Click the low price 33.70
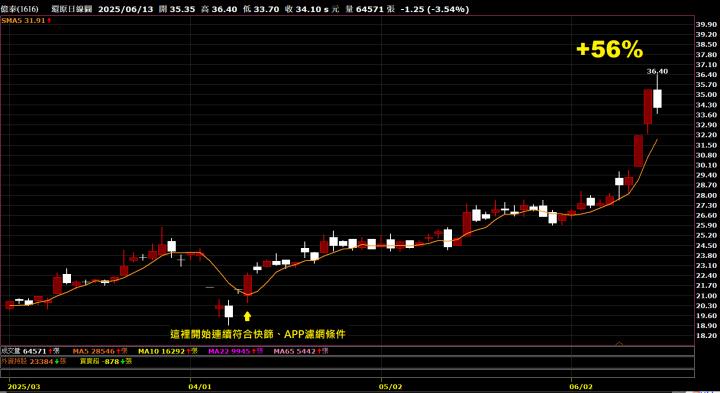 click(266, 9)
